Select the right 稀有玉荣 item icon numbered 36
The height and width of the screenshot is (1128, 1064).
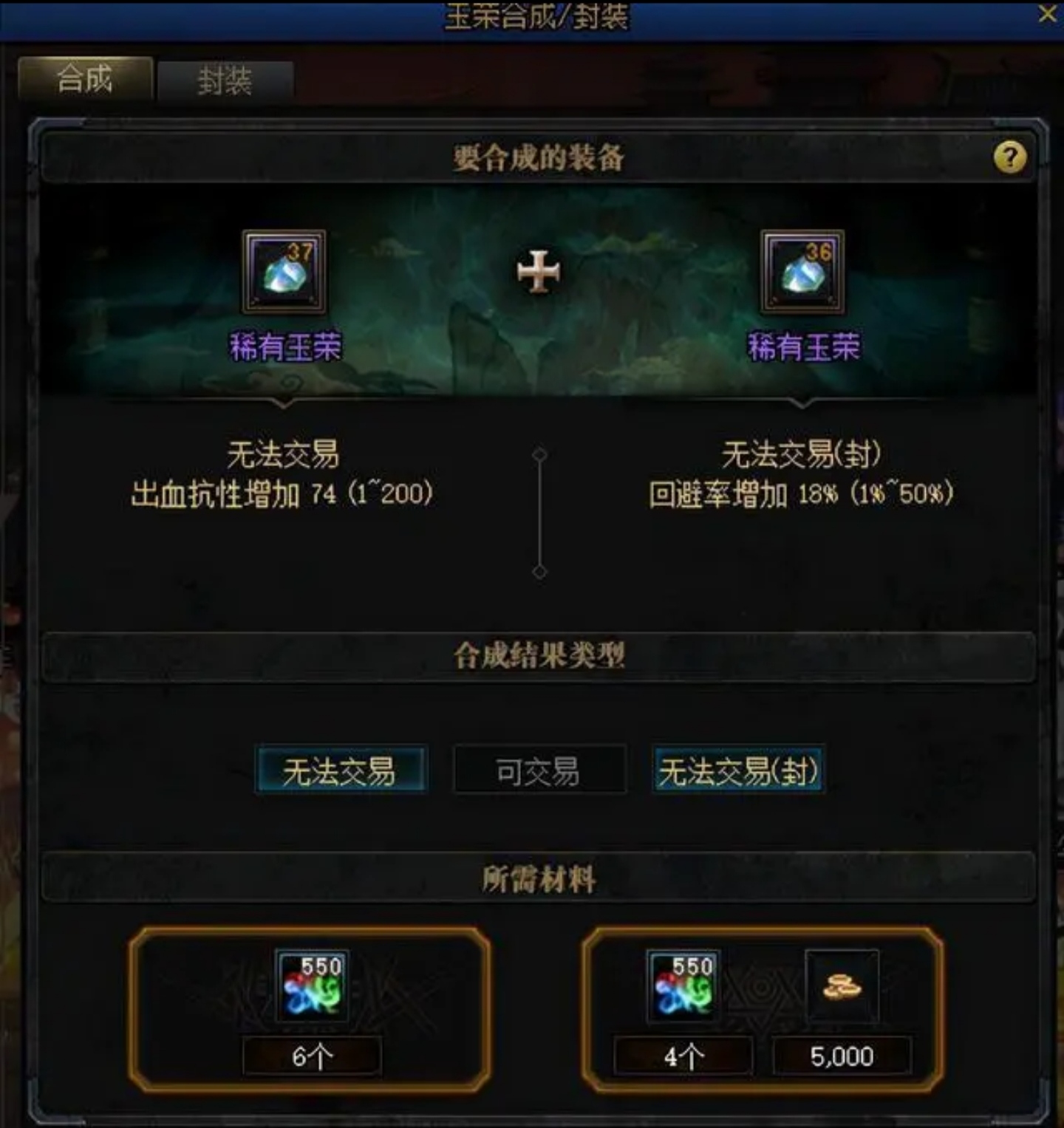coord(803,271)
